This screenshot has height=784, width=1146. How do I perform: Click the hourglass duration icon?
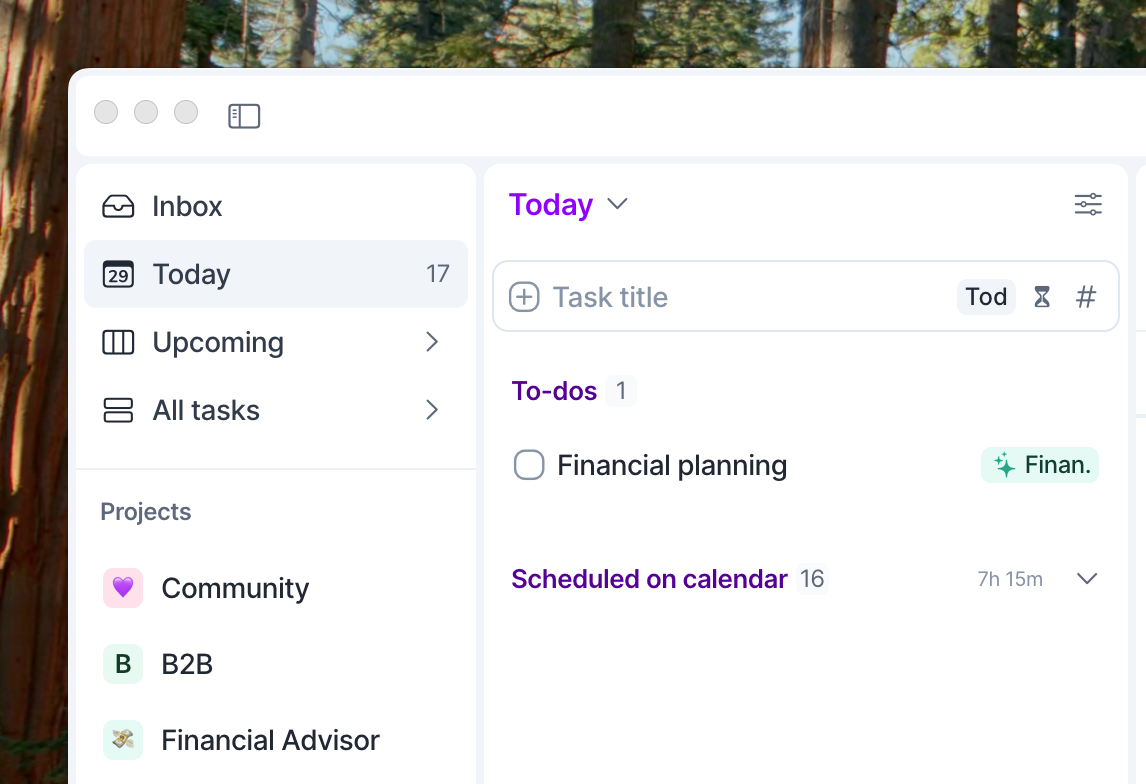coord(1042,297)
